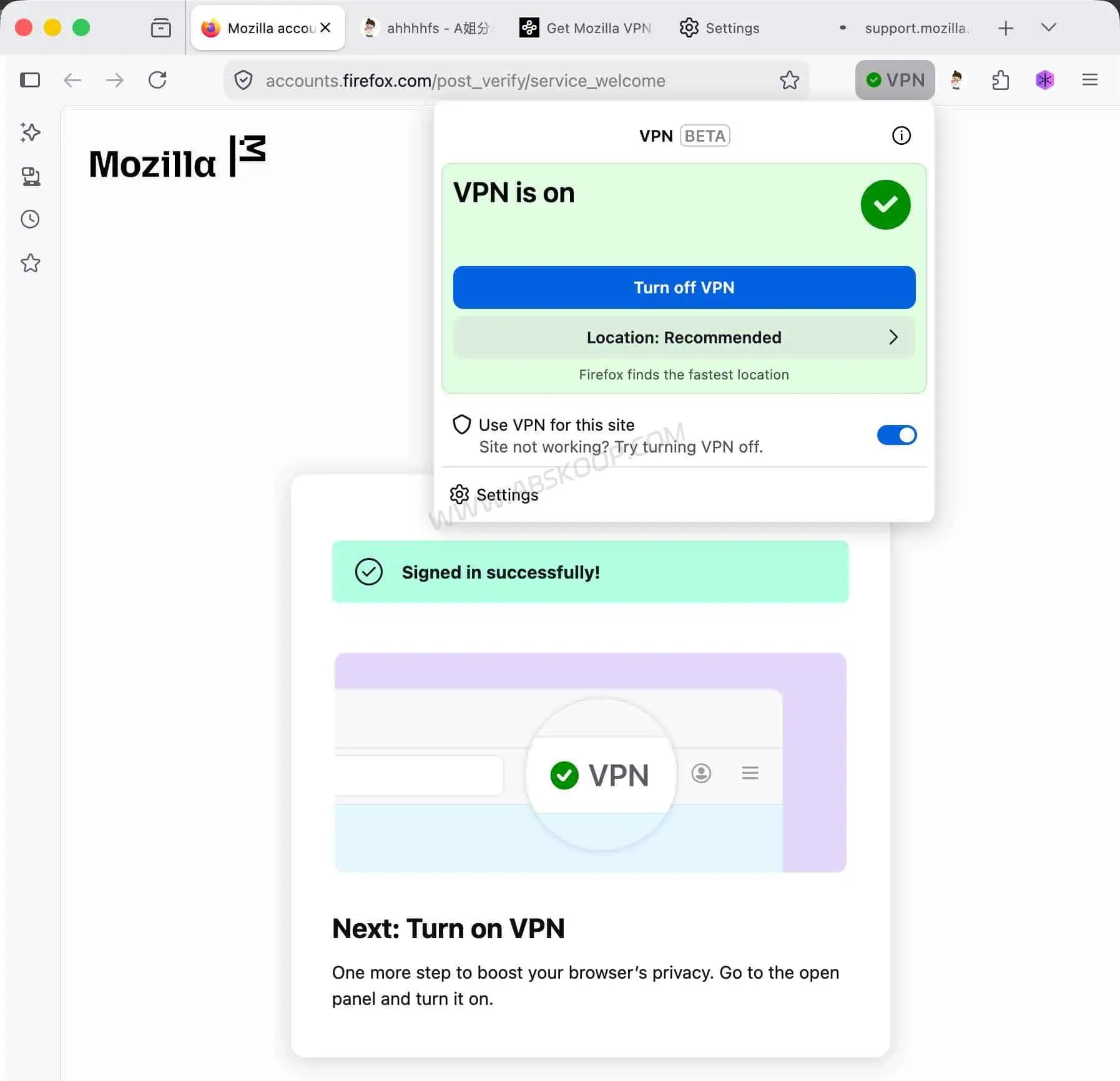1120x1081 pixels.
Task: Click the Signed in successfully banner
Action: 590,572
